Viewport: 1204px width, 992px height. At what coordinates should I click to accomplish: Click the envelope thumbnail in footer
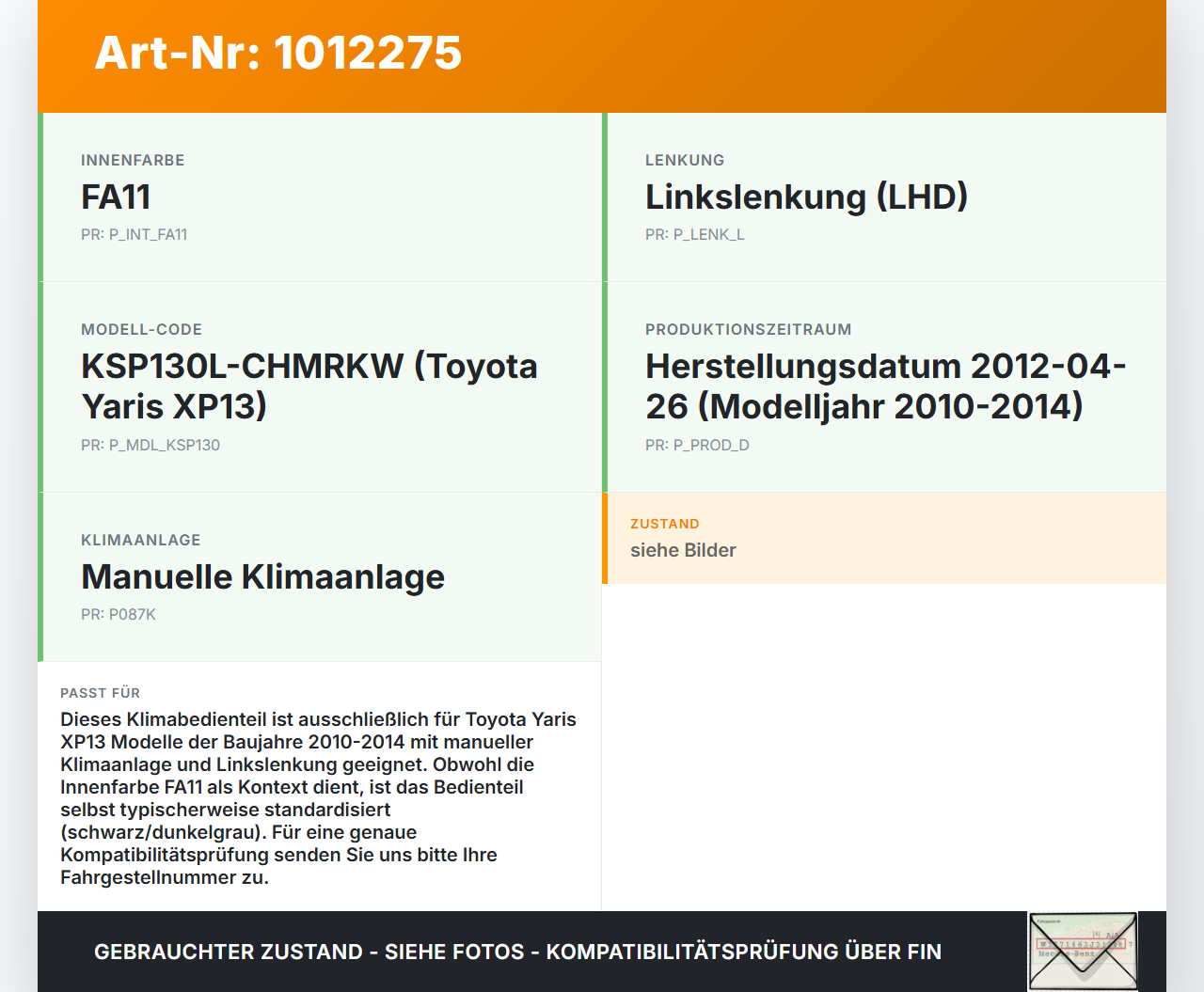tap(1083, 952)
